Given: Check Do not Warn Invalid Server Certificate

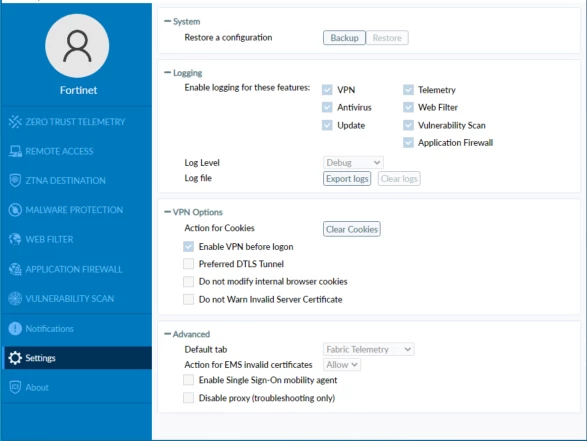Looking at the screenshot, I should (188, 299).
